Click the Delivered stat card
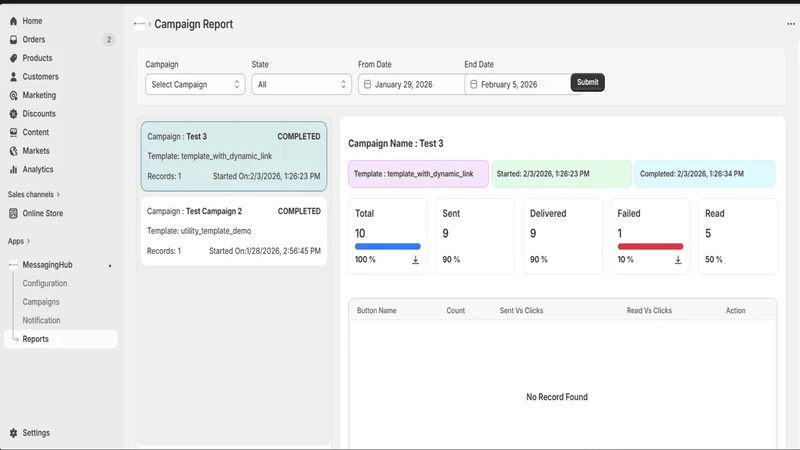 coord(563,236)
